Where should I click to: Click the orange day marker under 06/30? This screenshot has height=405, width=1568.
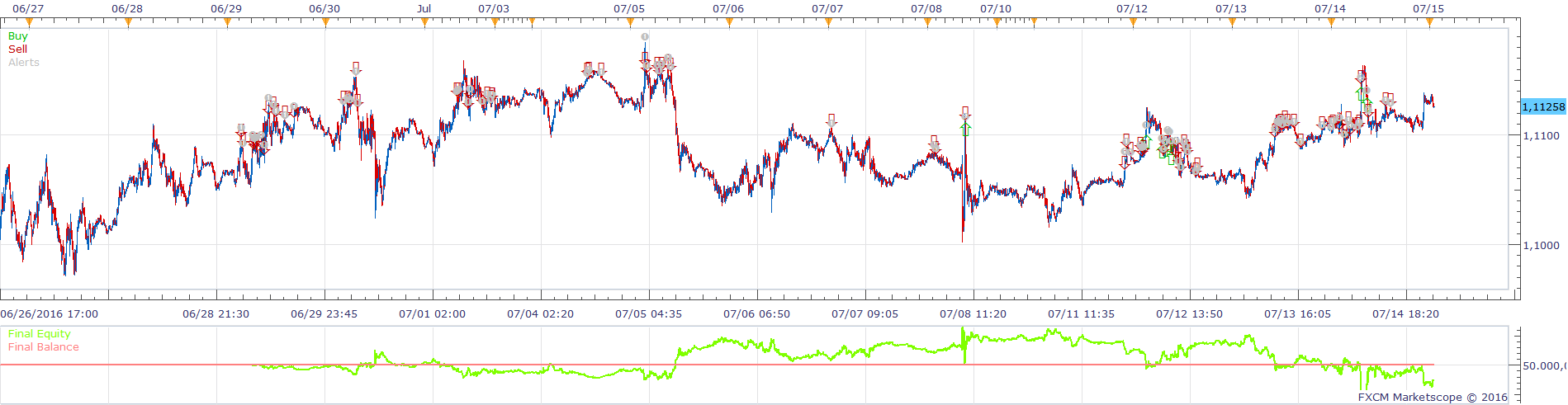tap(325, 23)
